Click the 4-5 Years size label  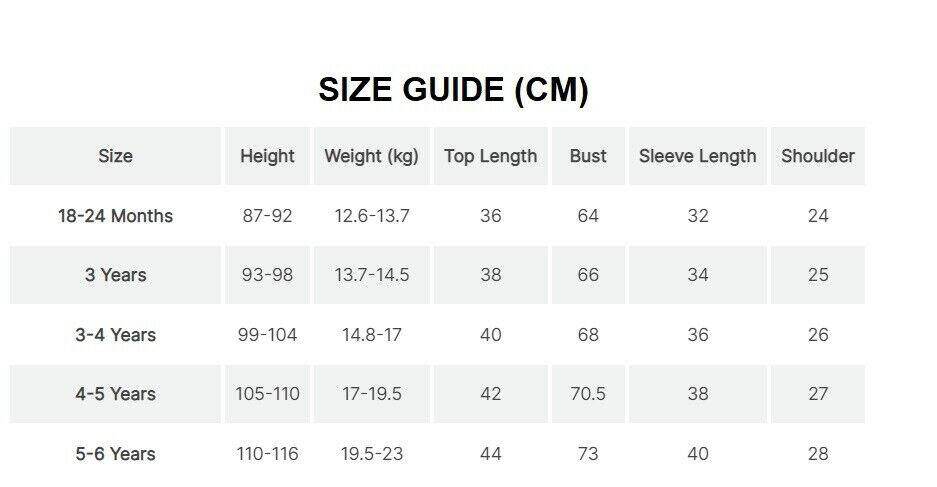point(115,394)
